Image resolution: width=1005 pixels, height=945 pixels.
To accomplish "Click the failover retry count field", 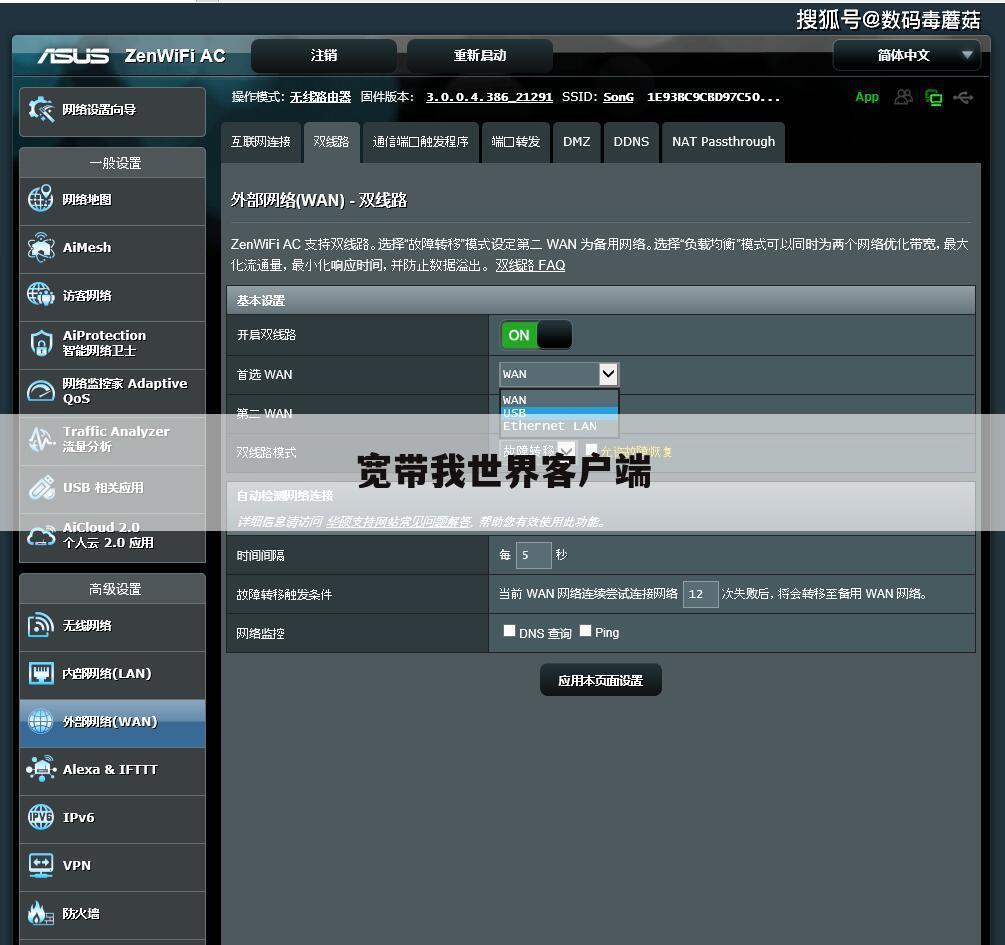I will (x=701, y=594).
